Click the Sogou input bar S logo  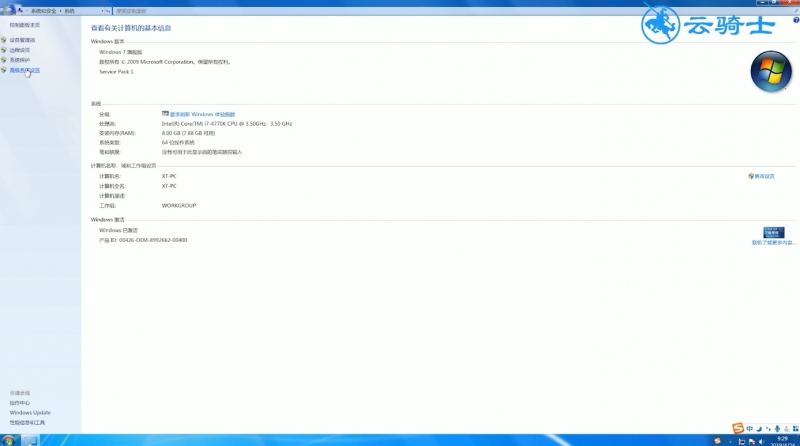pyautogui.click(x=738, y=428)
